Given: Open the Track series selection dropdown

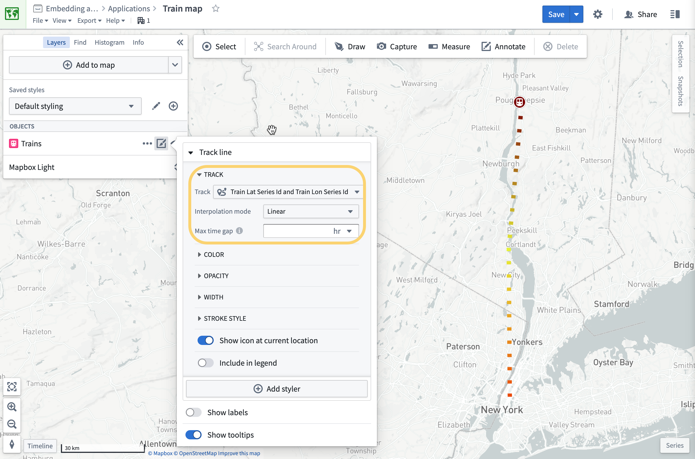Looking at the screenshot, I should tap(288, 192).
